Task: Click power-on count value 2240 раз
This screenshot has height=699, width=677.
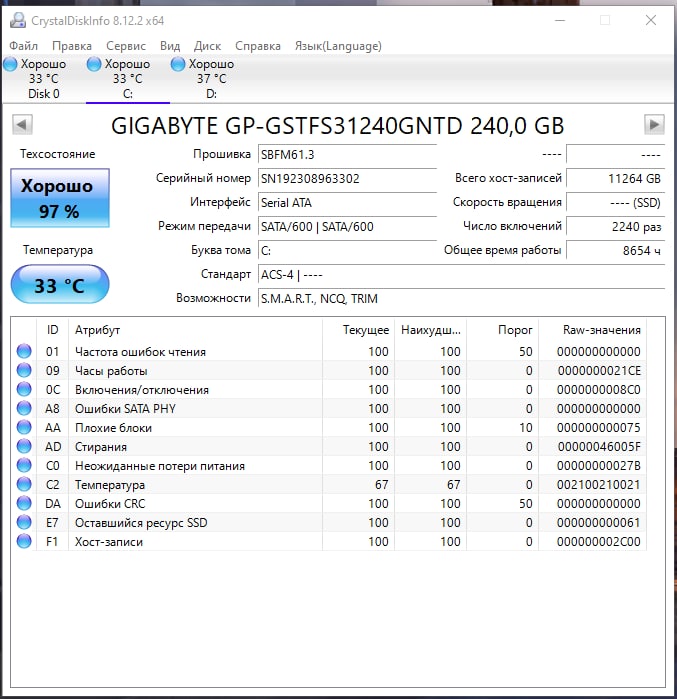Action: pos(615,227)
